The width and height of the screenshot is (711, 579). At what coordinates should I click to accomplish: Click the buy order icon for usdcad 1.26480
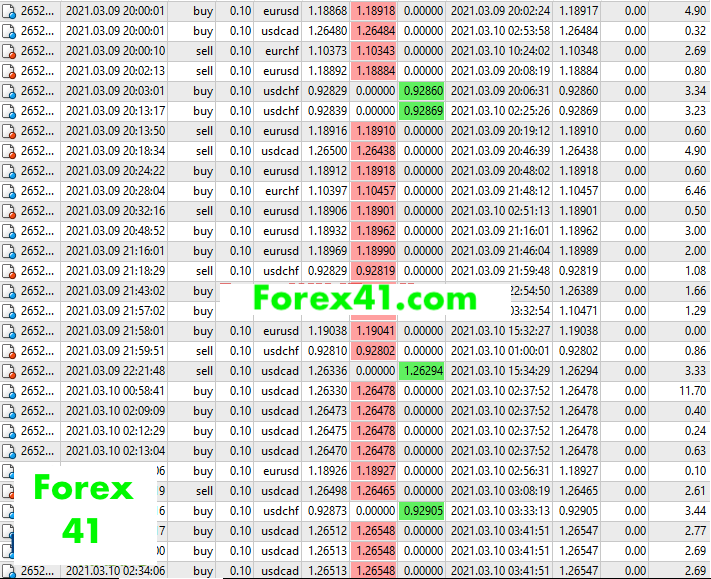coord(9,31)
